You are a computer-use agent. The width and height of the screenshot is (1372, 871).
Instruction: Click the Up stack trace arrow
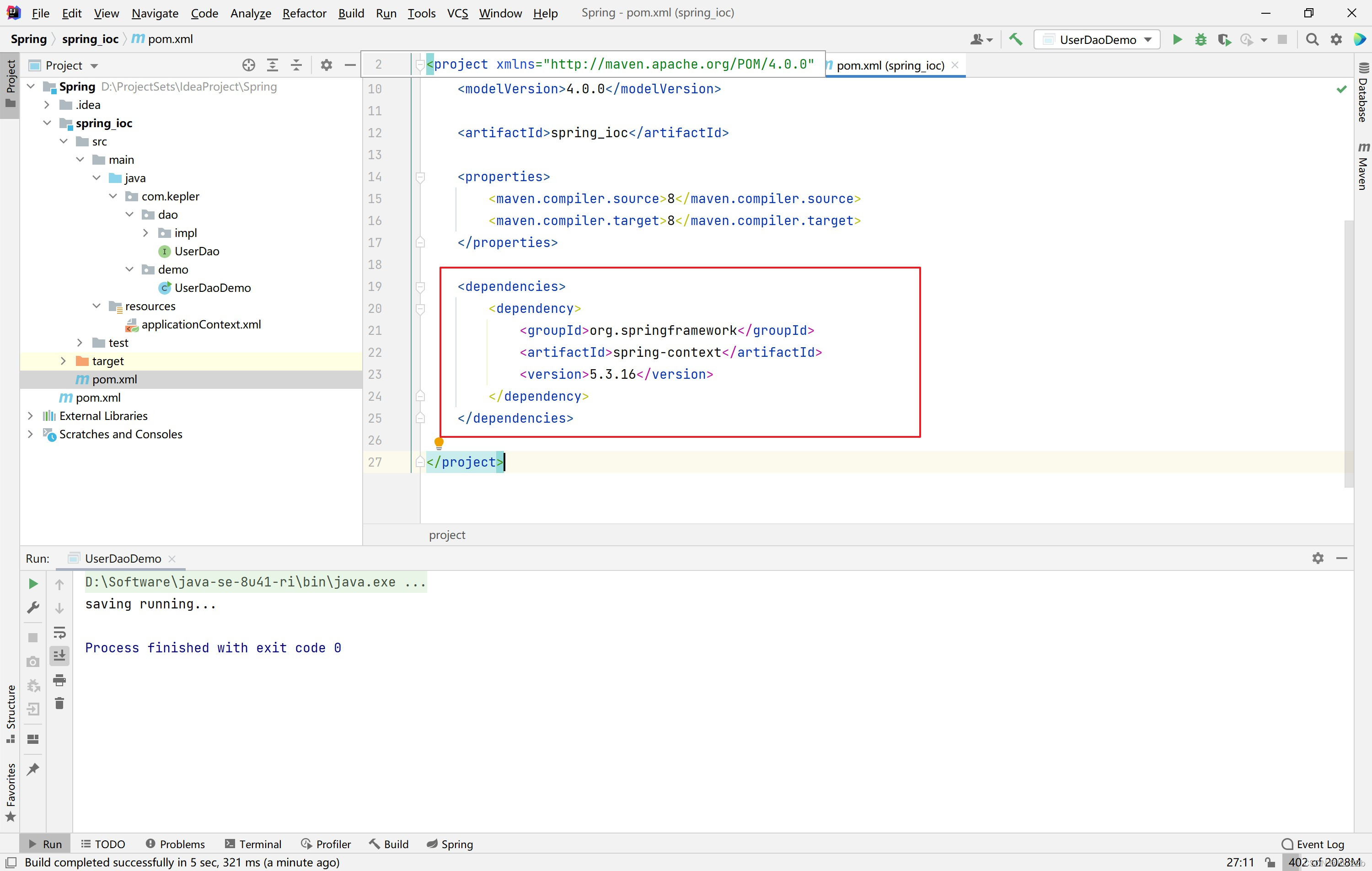tap(59, 584)
